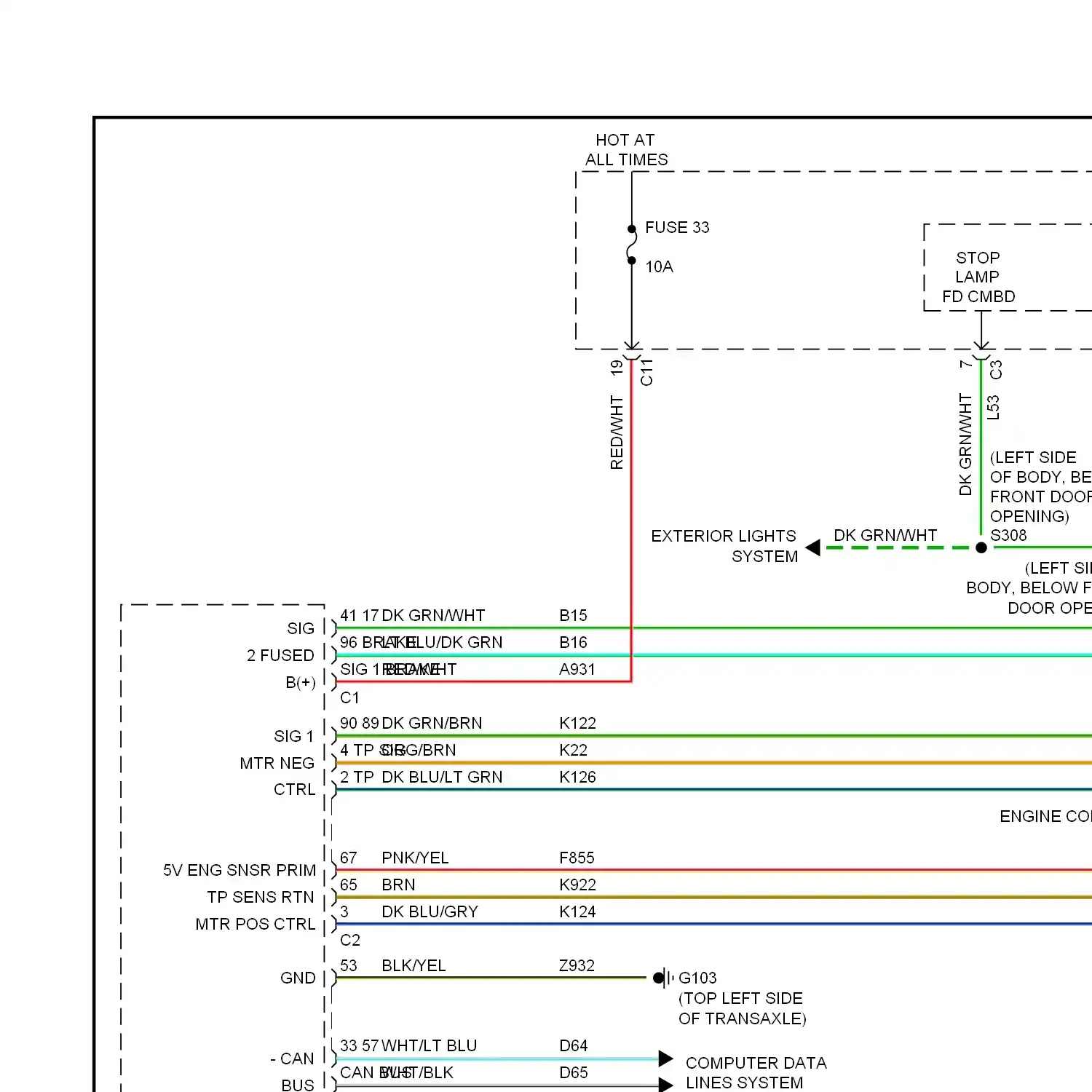The width and height of the screenshot is (1092, 1092).
Task: Click the ground symbol next to G103
Action: (664, 978)
